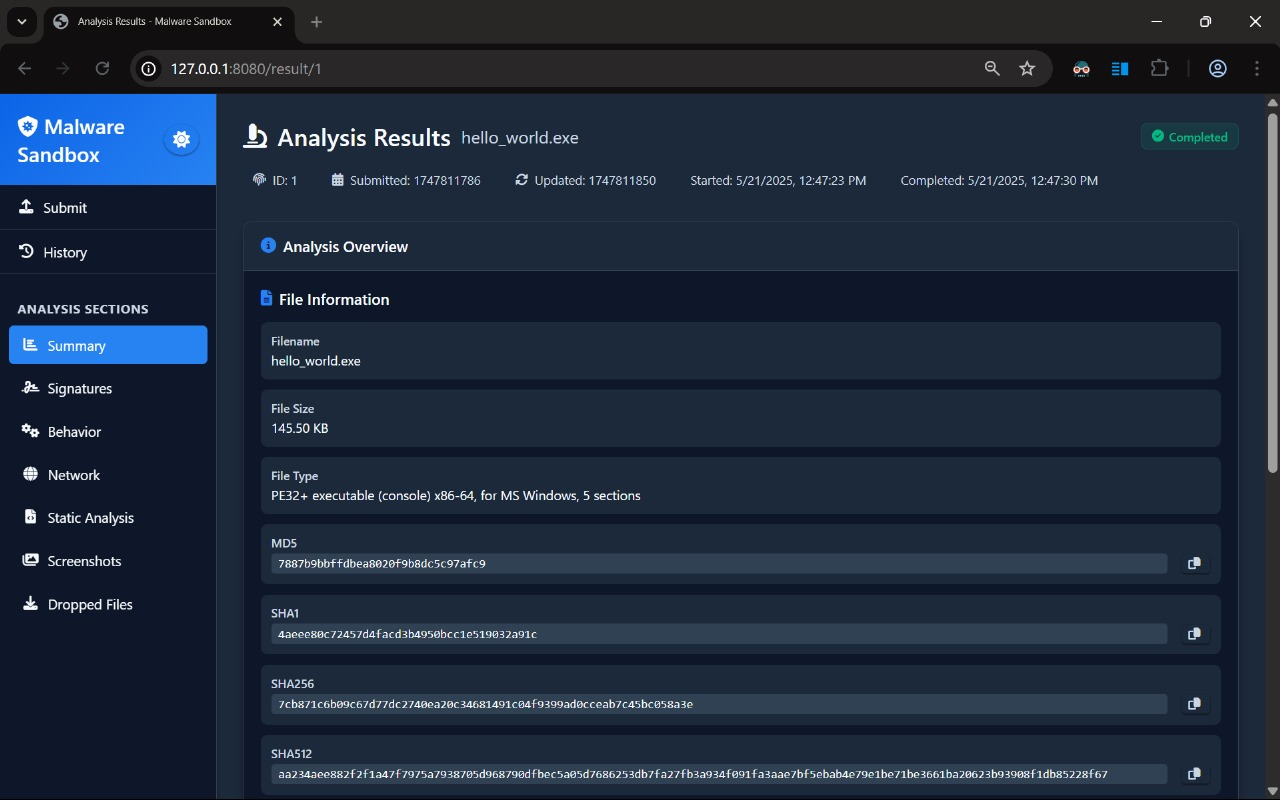This screenshot has width=1280, height=800.
Task: Open the Dropped Files section
Action: [108, 604]
